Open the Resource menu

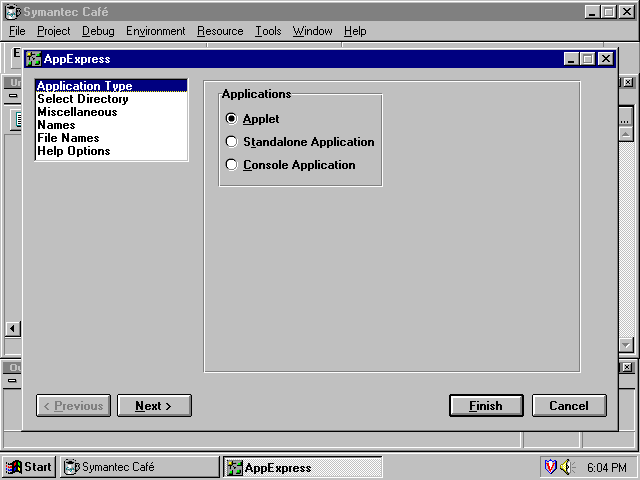click(x=220, y=31)
